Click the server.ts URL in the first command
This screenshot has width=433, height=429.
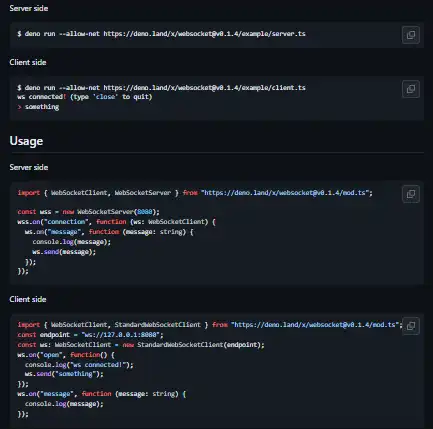click(204, 34)
